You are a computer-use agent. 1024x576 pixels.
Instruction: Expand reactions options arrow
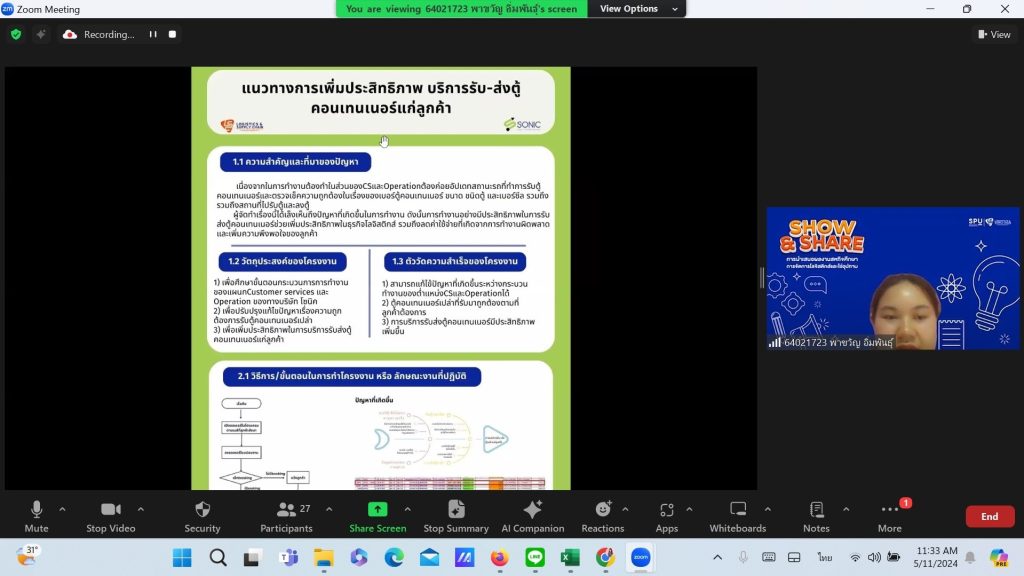pos(625,509)
